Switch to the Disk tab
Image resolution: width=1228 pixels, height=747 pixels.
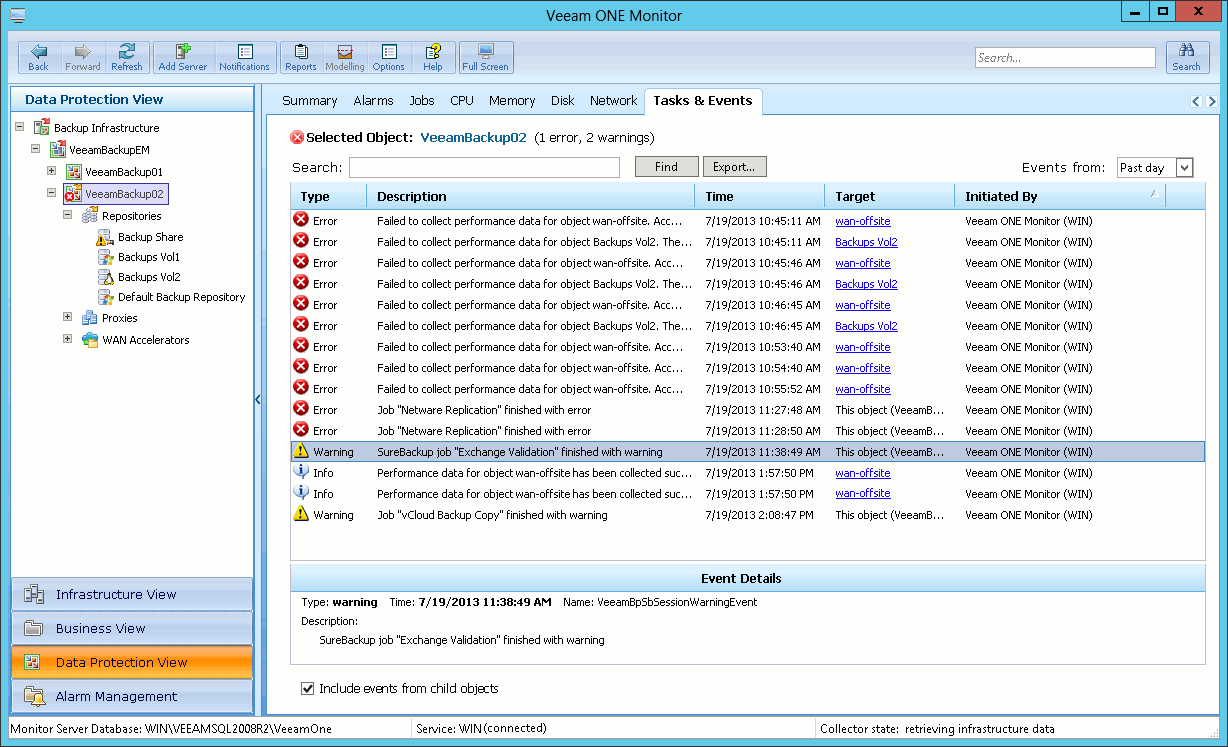(563, 101)
